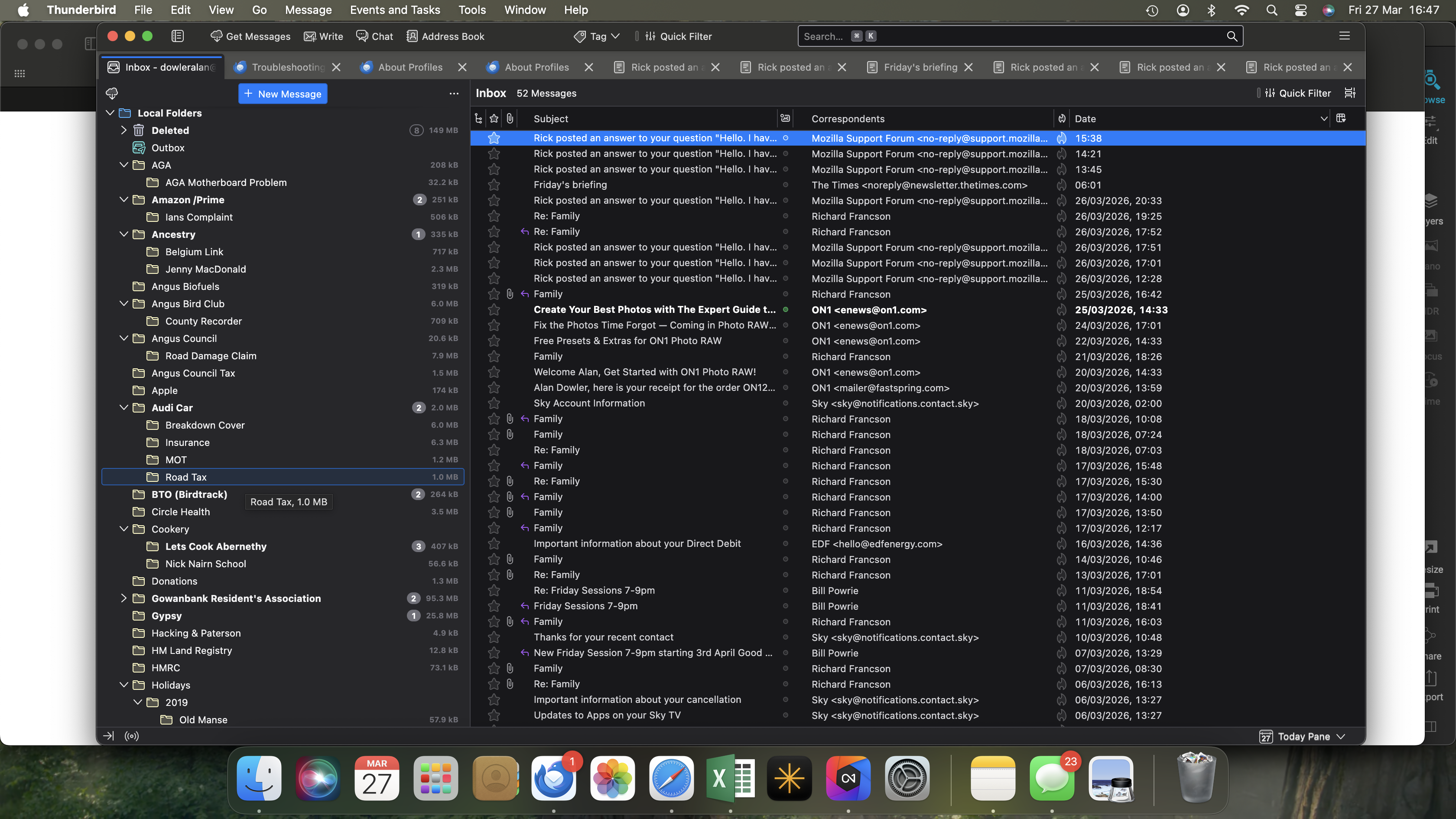Click the Get Messages toolbar icon
The width and height of the screenshot is (1456, 819).
tap(216, 36)
